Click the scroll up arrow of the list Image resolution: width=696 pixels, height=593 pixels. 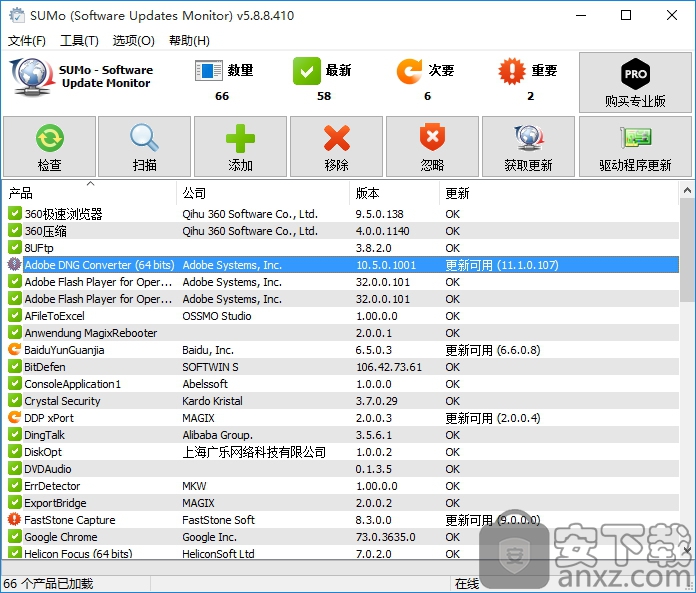coord(687,191)
